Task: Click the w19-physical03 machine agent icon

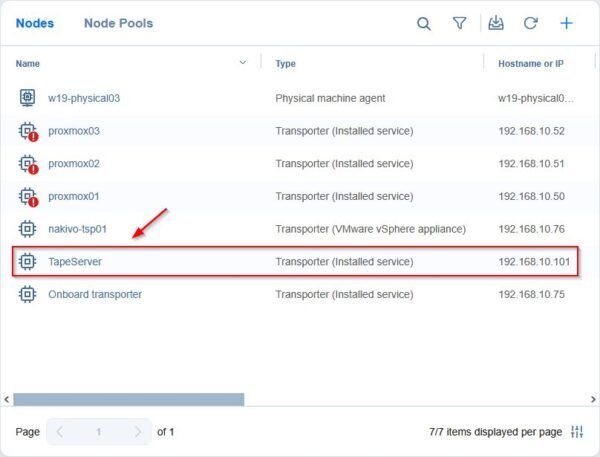Action: coord(27,98)
